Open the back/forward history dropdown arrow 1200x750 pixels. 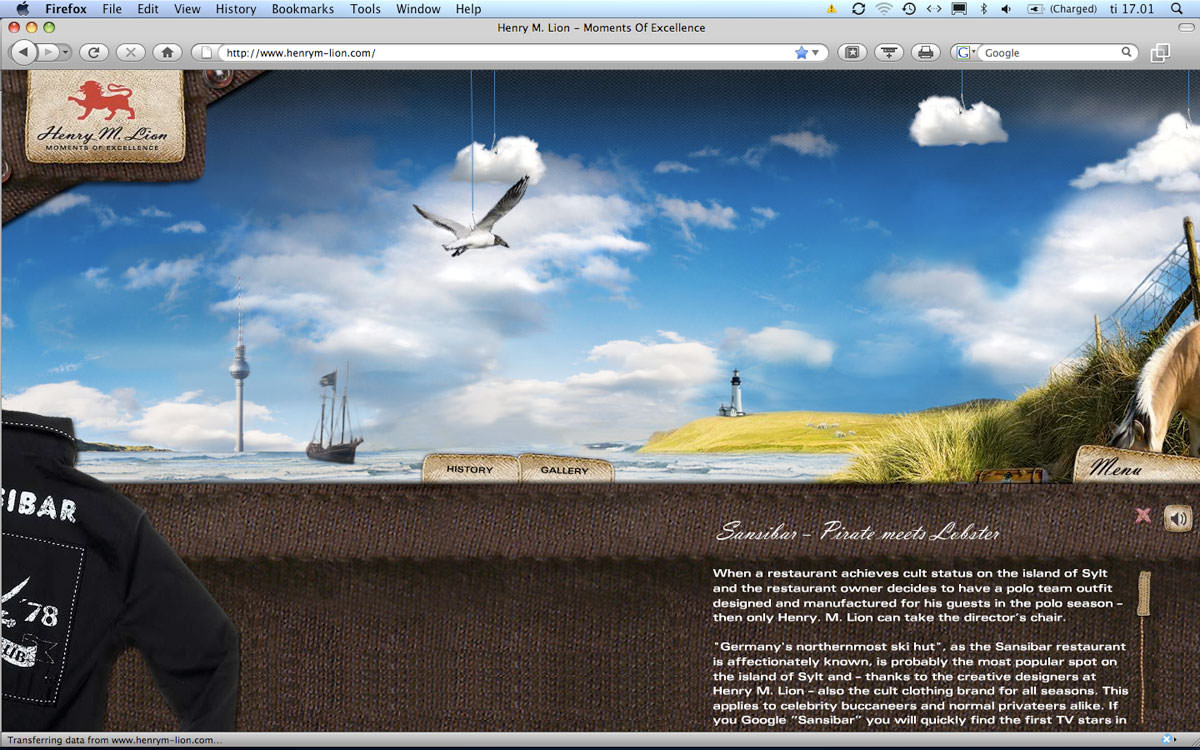point(65,52)
